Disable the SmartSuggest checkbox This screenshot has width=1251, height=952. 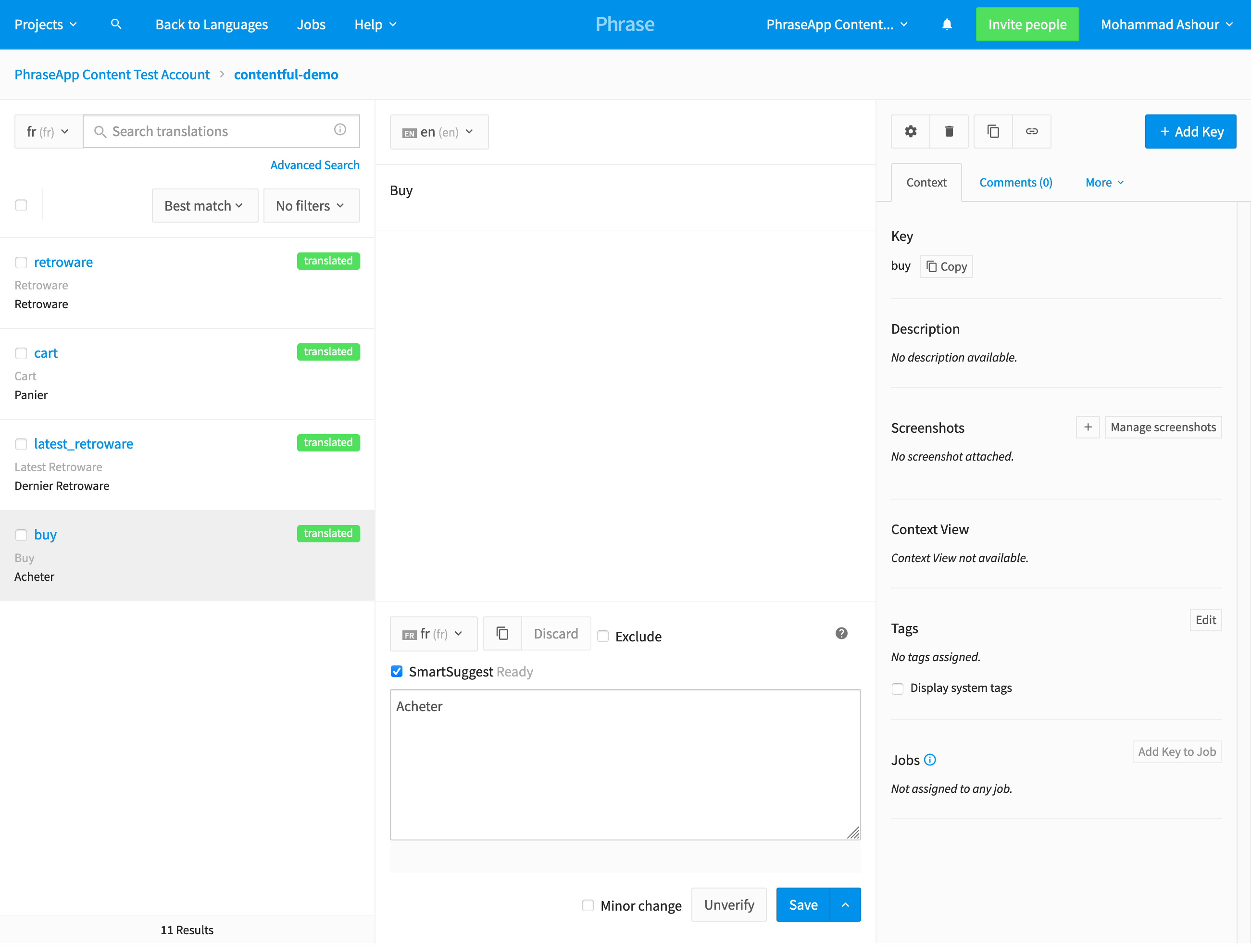[397, 672]
